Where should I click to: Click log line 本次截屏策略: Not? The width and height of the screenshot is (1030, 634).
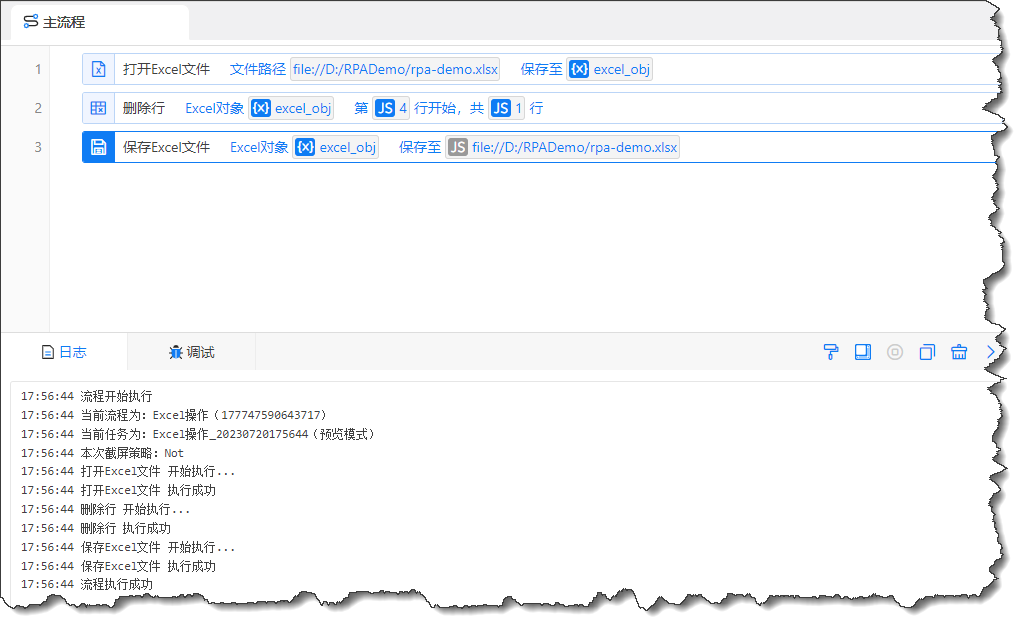point(102,453)
